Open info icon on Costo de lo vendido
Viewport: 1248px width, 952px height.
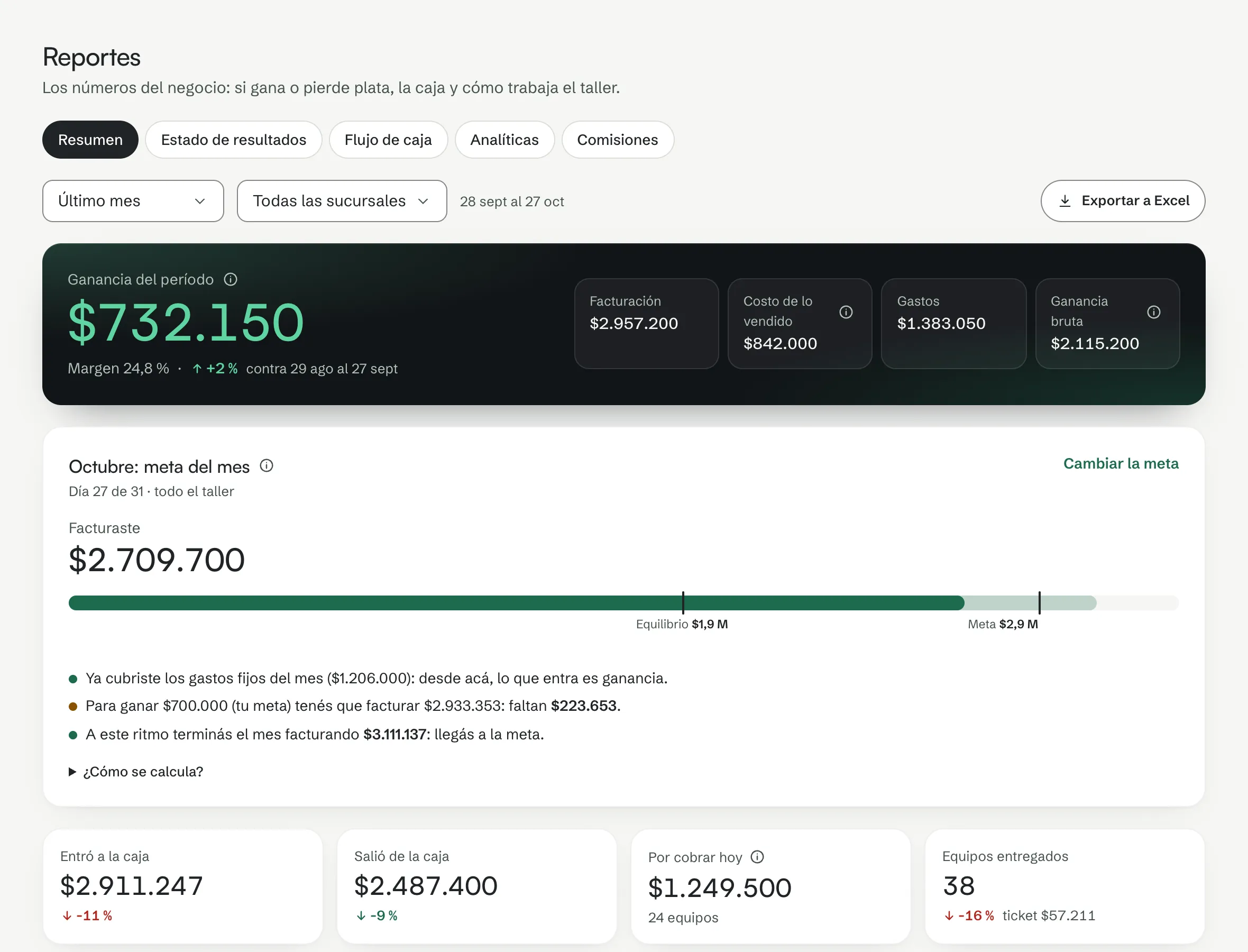pyautogui.click(x=846, y=312)
